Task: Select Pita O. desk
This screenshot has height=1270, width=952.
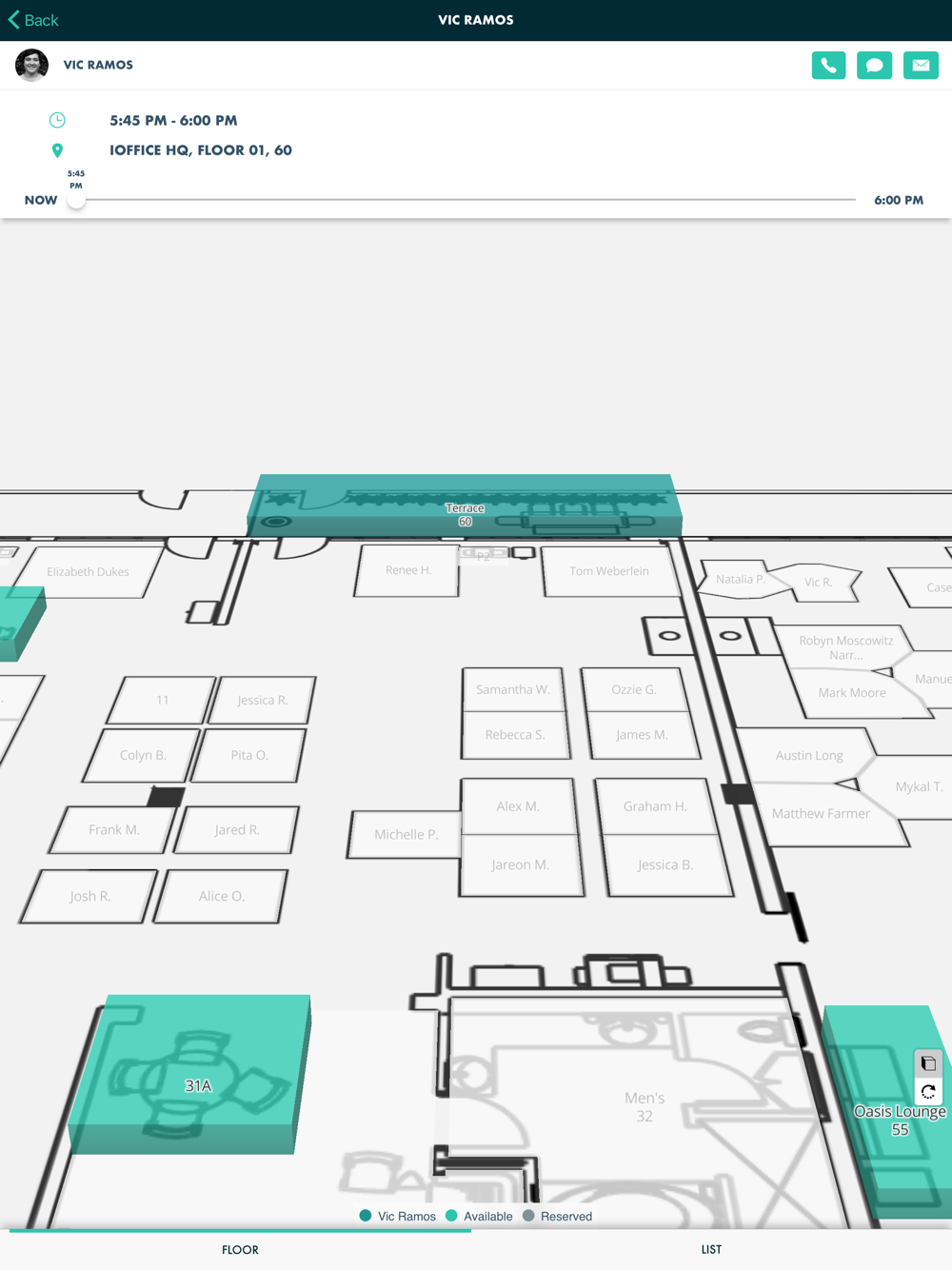Action: click(249, 755)
